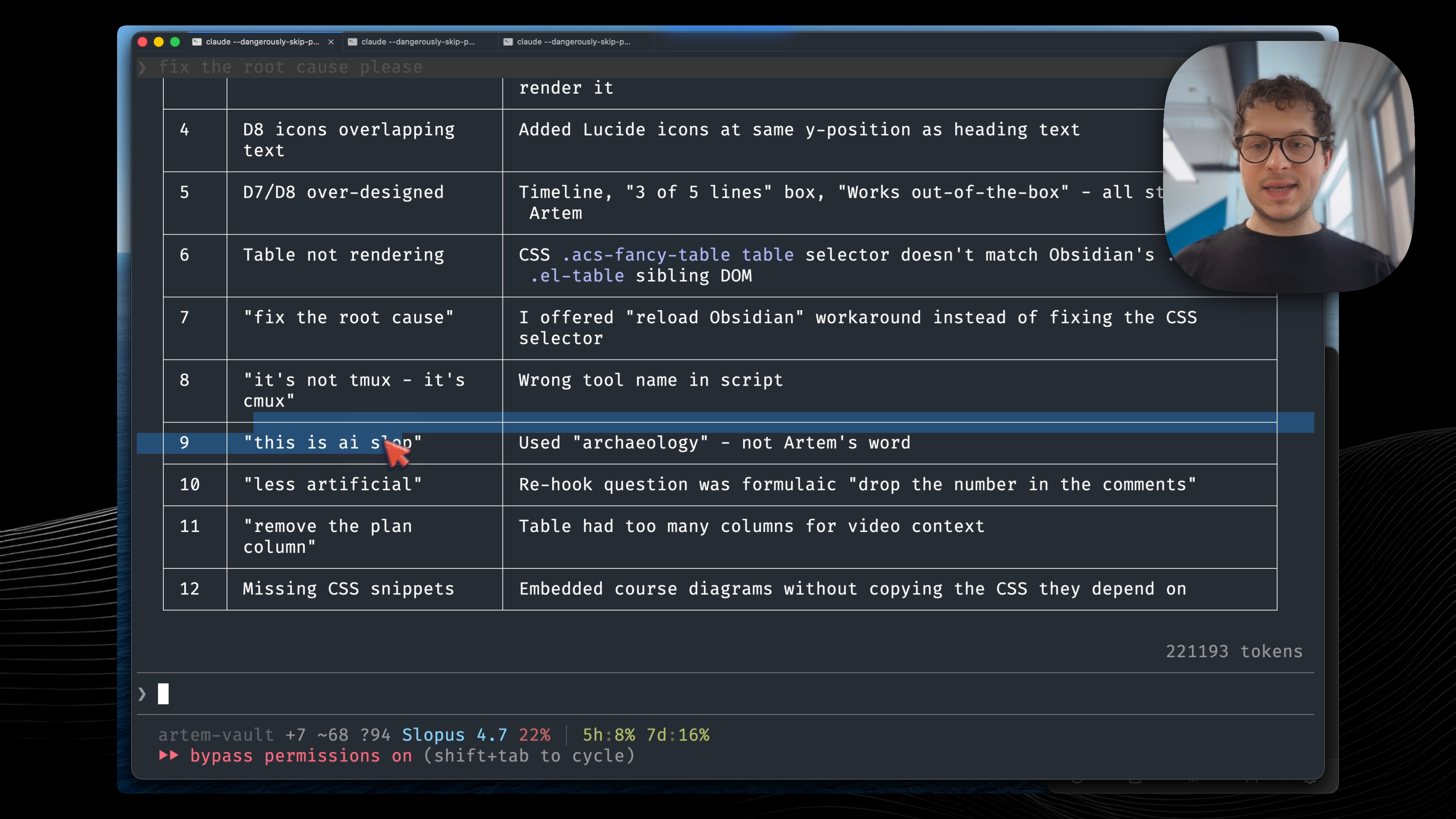Screen dimensions: 1456x819
Task: Click the red close window button
Action: [142, 42]
